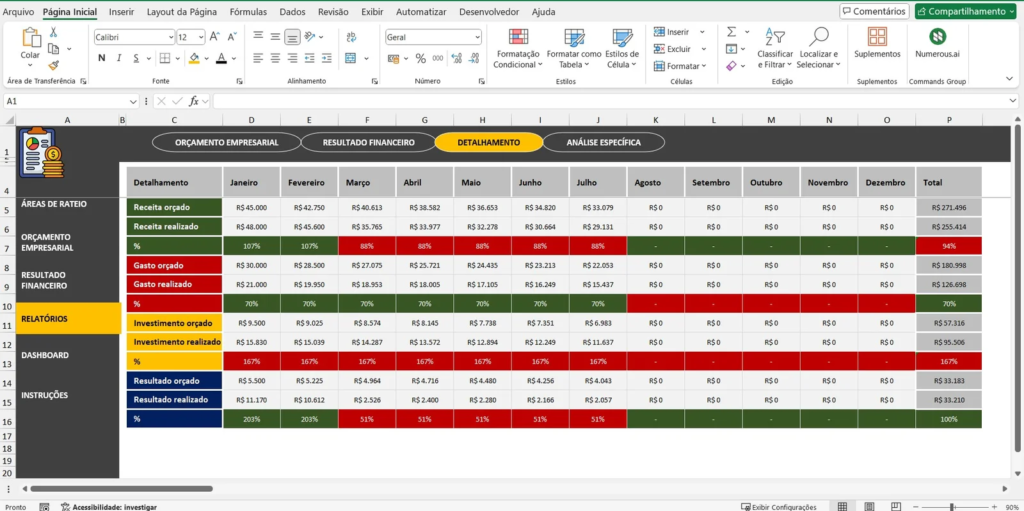Click the Compartilhamento button
The height and width of the screenshot is (511, 1024).
[967, 12]
